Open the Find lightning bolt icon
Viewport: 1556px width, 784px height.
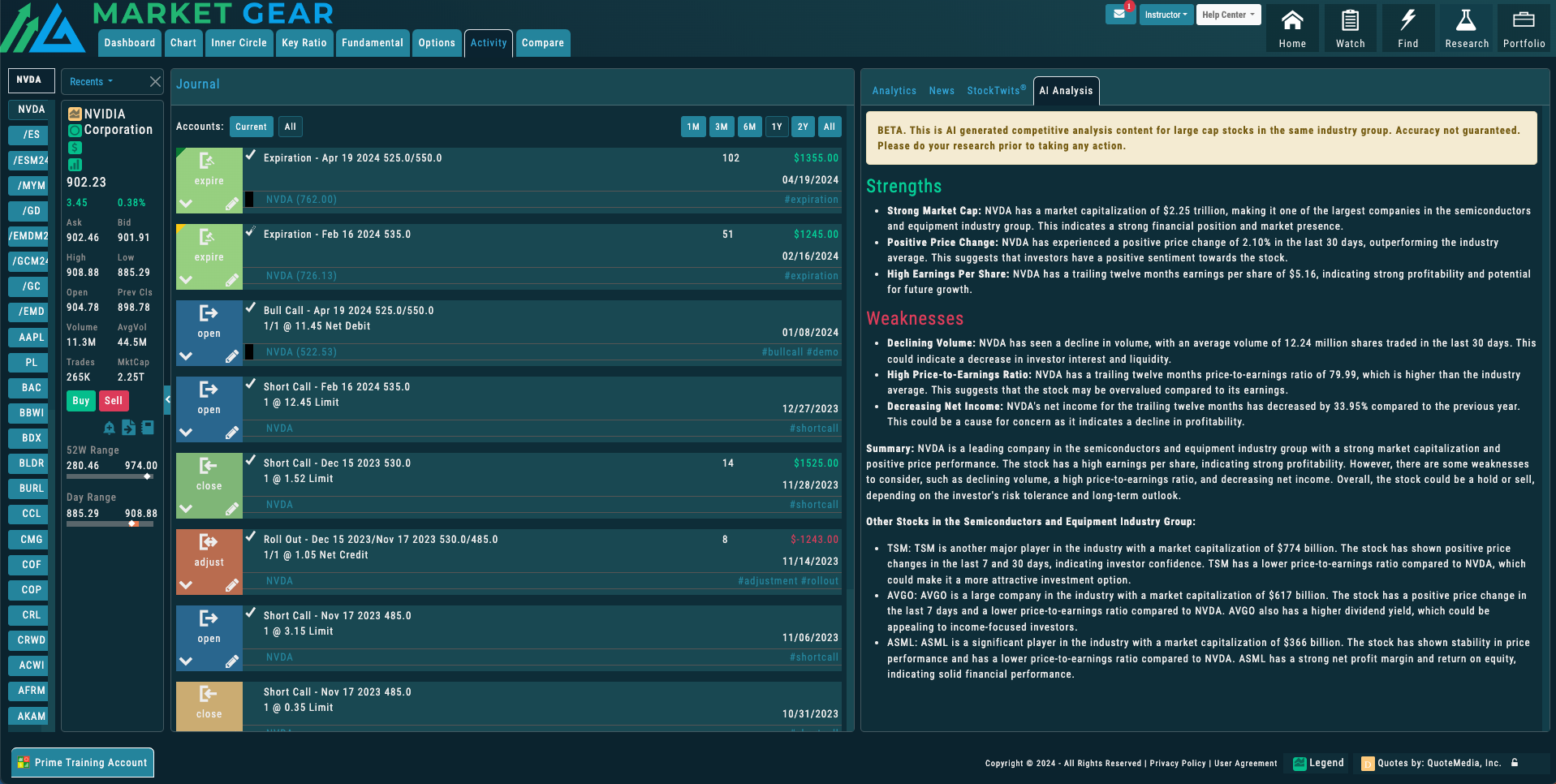point(1407,28)
